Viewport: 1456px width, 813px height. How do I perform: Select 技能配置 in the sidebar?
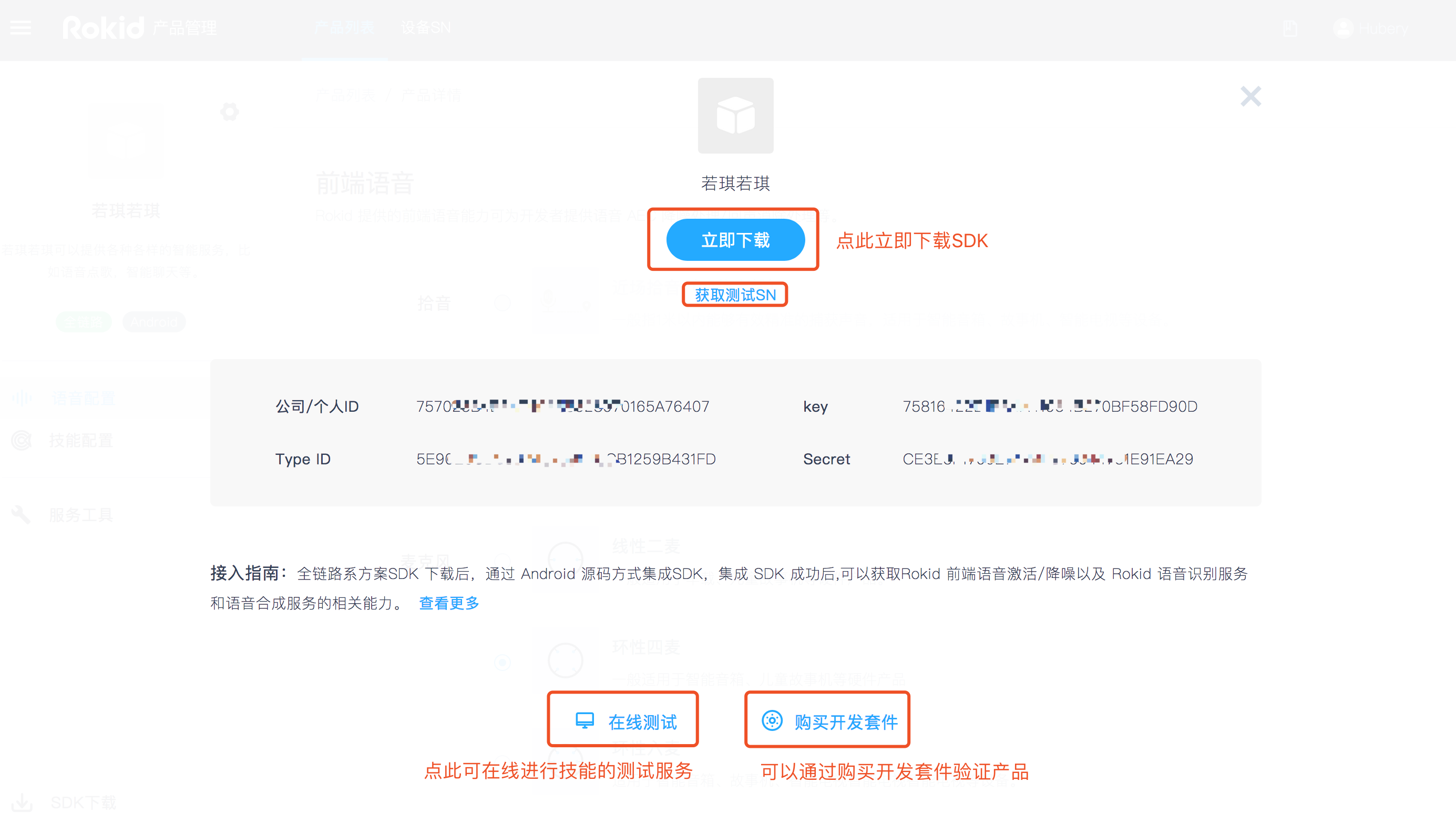pos(81,441)
